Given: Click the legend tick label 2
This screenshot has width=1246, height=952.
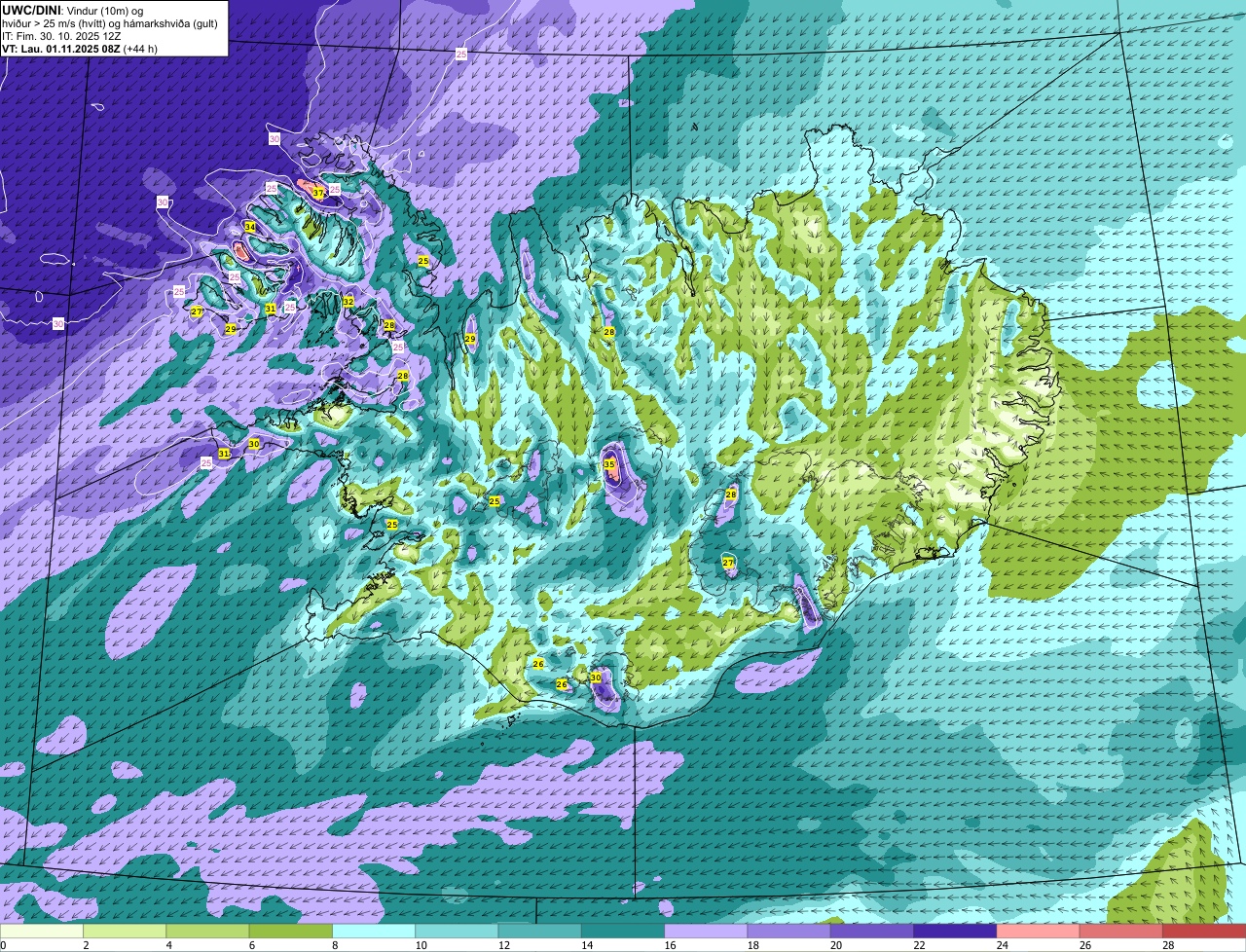Looking at the screenshot, I should [x=86, y=945].
